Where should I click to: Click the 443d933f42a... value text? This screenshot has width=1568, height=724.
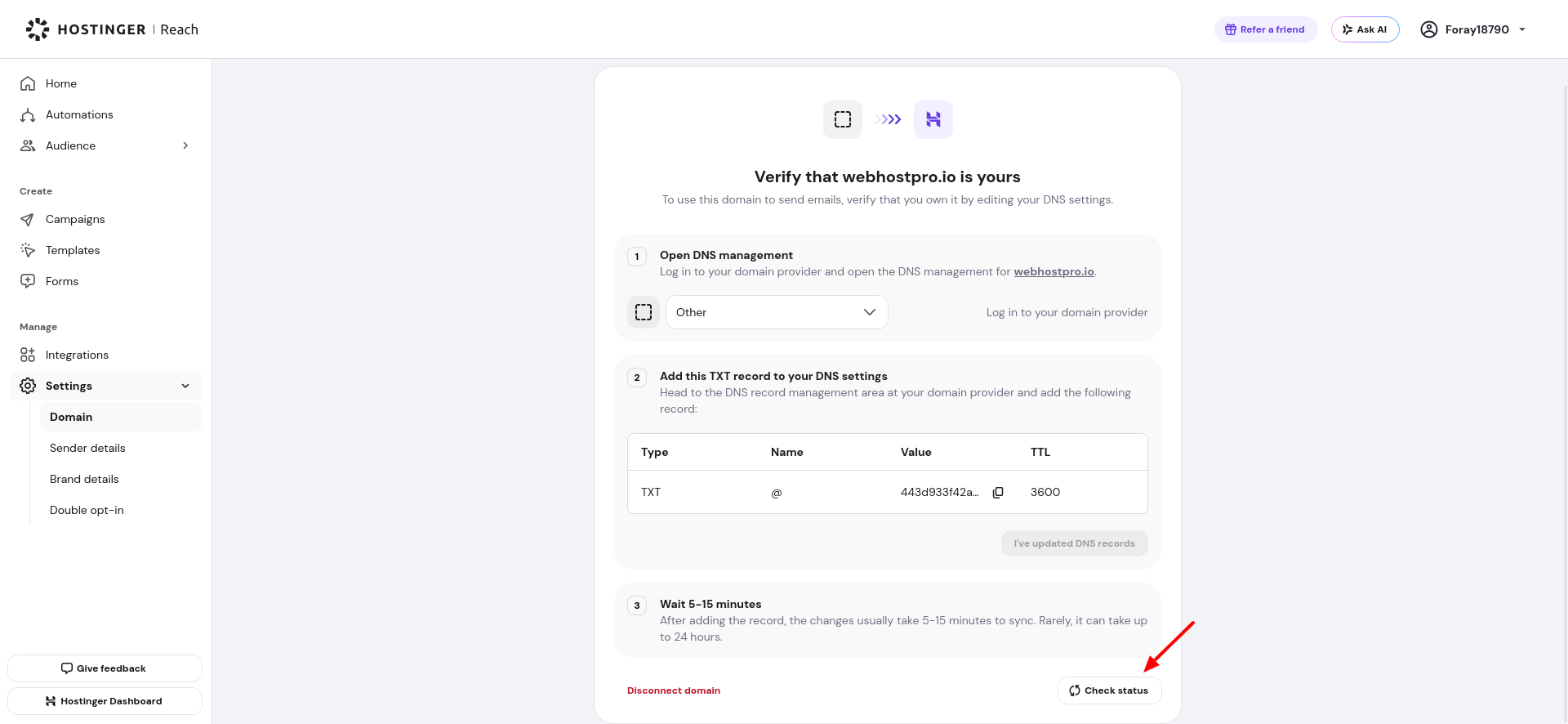(x=939, y=492)
